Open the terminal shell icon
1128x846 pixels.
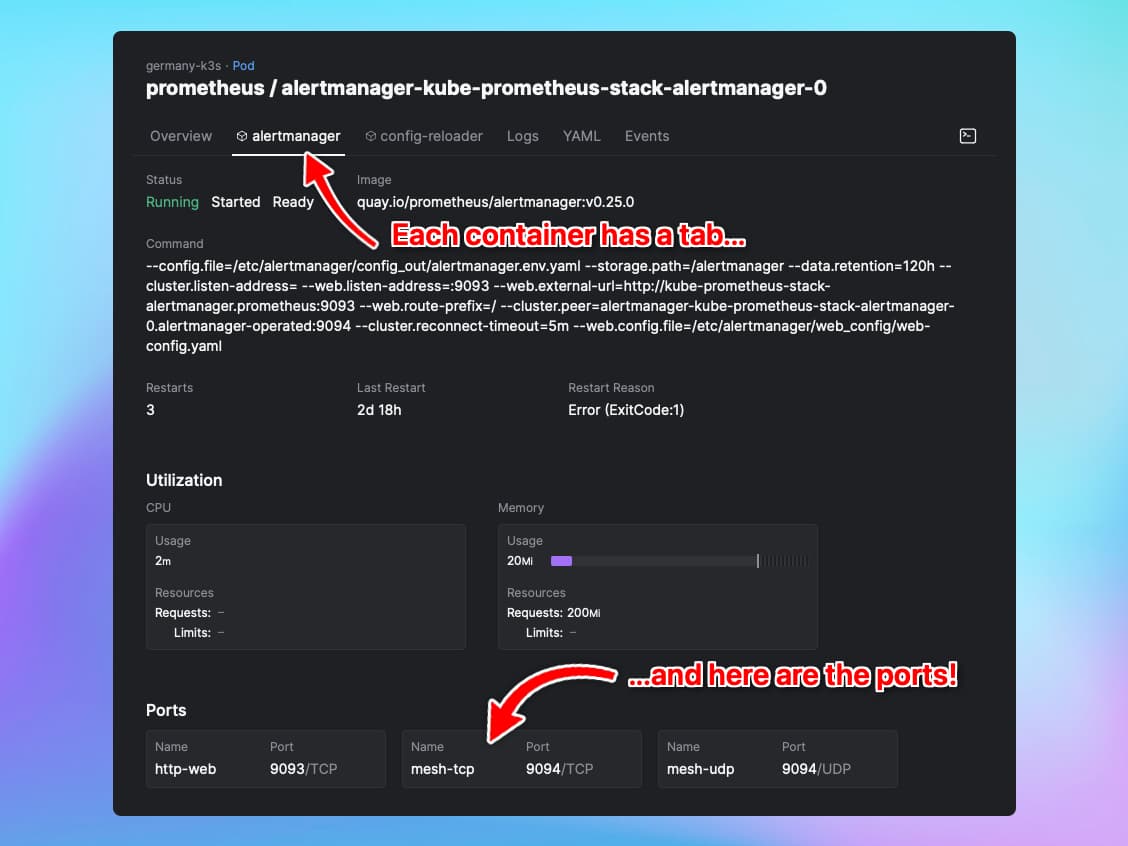point(968,136)
